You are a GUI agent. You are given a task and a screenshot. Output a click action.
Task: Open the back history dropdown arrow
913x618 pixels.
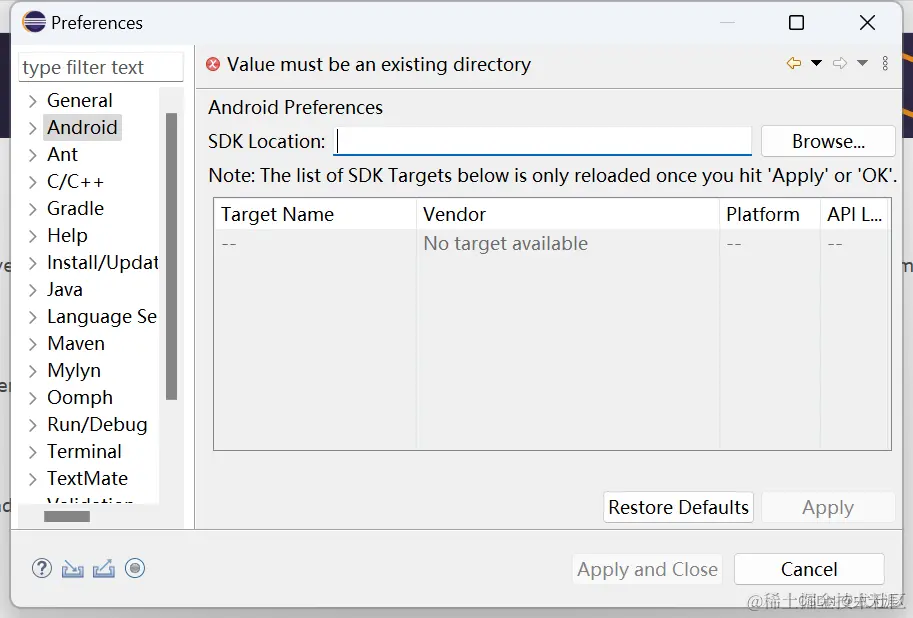(x=816, y=63)
